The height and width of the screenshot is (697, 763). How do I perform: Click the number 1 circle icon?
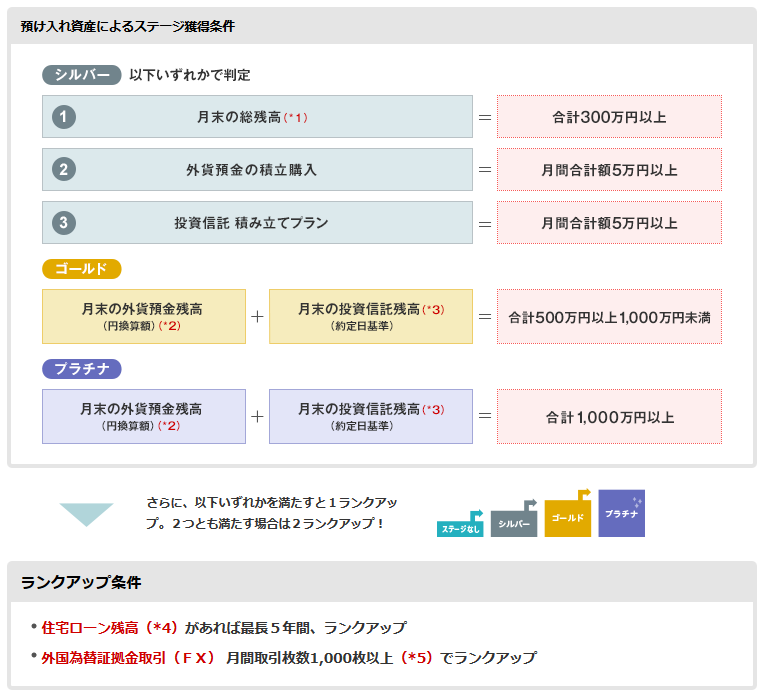point(64,117)
